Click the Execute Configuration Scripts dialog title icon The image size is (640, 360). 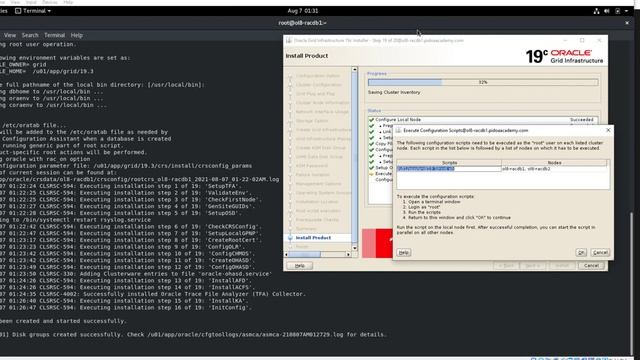(x=399, y=130)
